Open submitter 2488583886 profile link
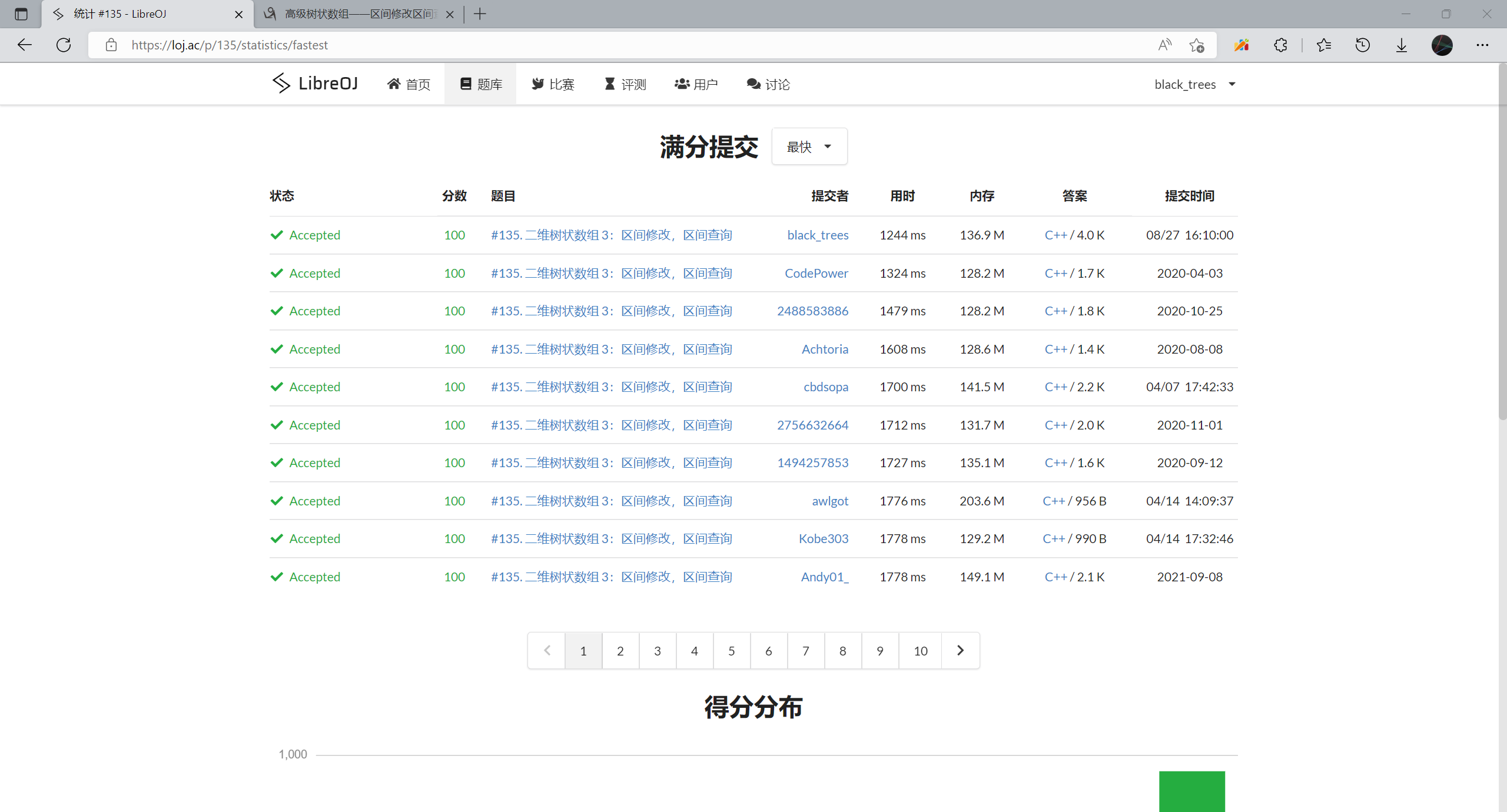The height and width of the screenshot is (812, 1507). pyautogui.click(x=812, y=311)
